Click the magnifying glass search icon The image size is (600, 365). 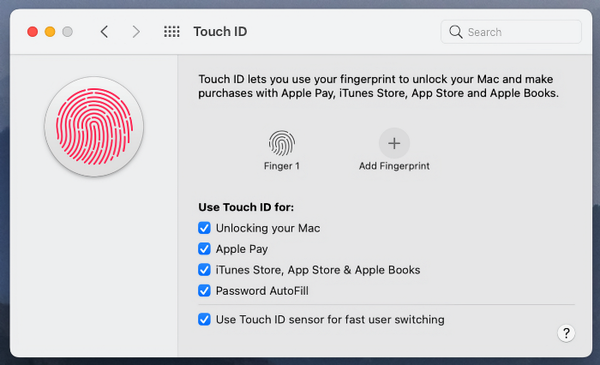455,32
